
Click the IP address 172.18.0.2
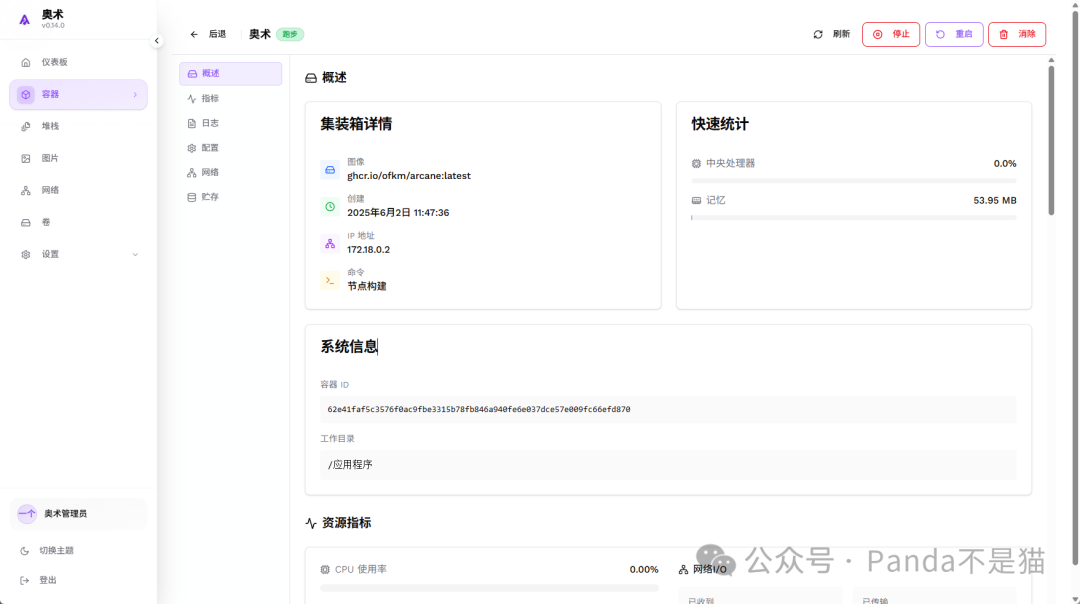tap(368, 249)
